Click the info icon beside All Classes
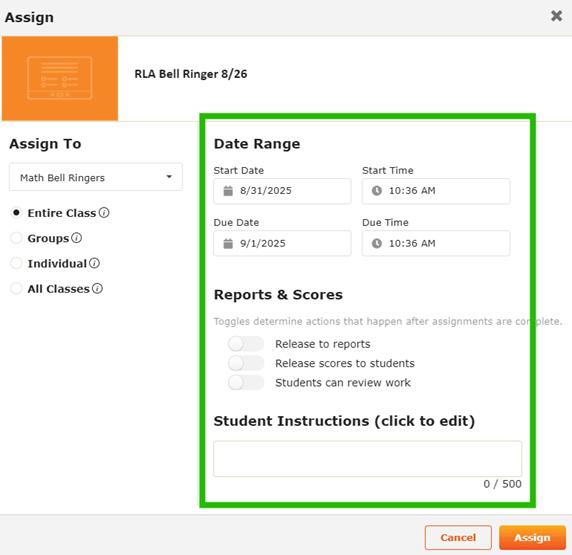 click(97, 288)
